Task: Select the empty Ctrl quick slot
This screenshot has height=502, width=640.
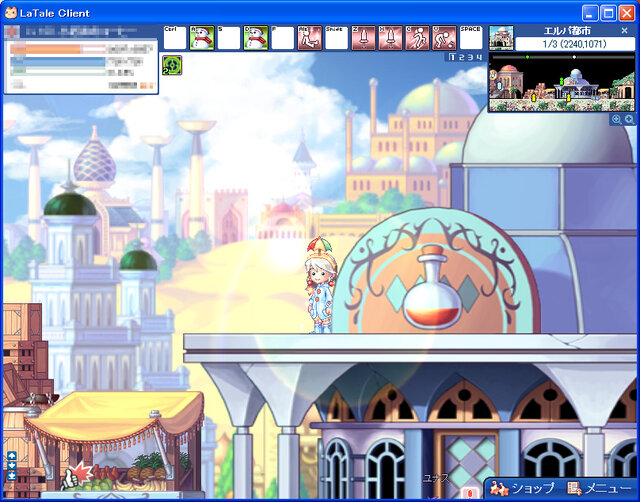Action: click(x=175, y=38)
